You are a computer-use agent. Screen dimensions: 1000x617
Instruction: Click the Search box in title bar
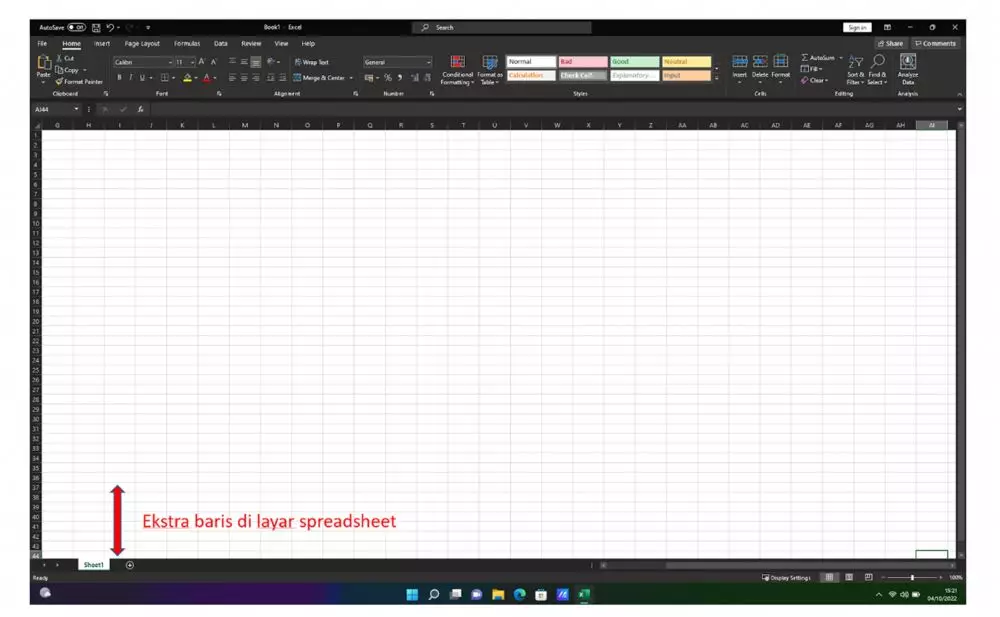click(501, 27)
